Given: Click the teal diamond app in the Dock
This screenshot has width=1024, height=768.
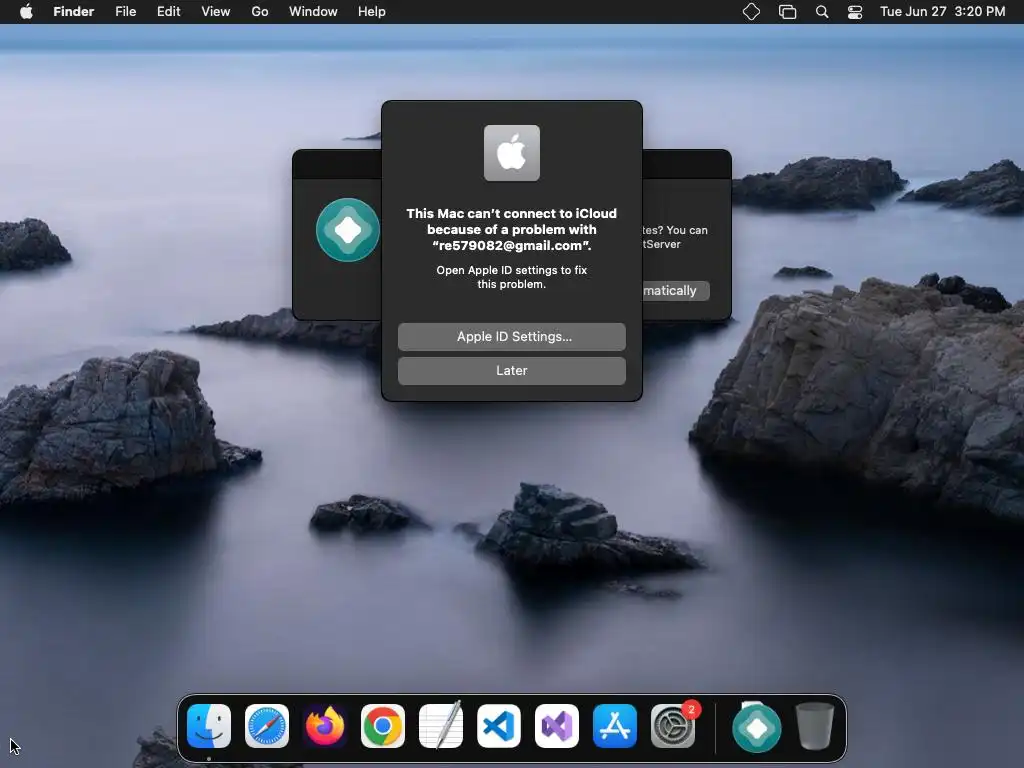Looking at the screenshot, I should [757, 728].
